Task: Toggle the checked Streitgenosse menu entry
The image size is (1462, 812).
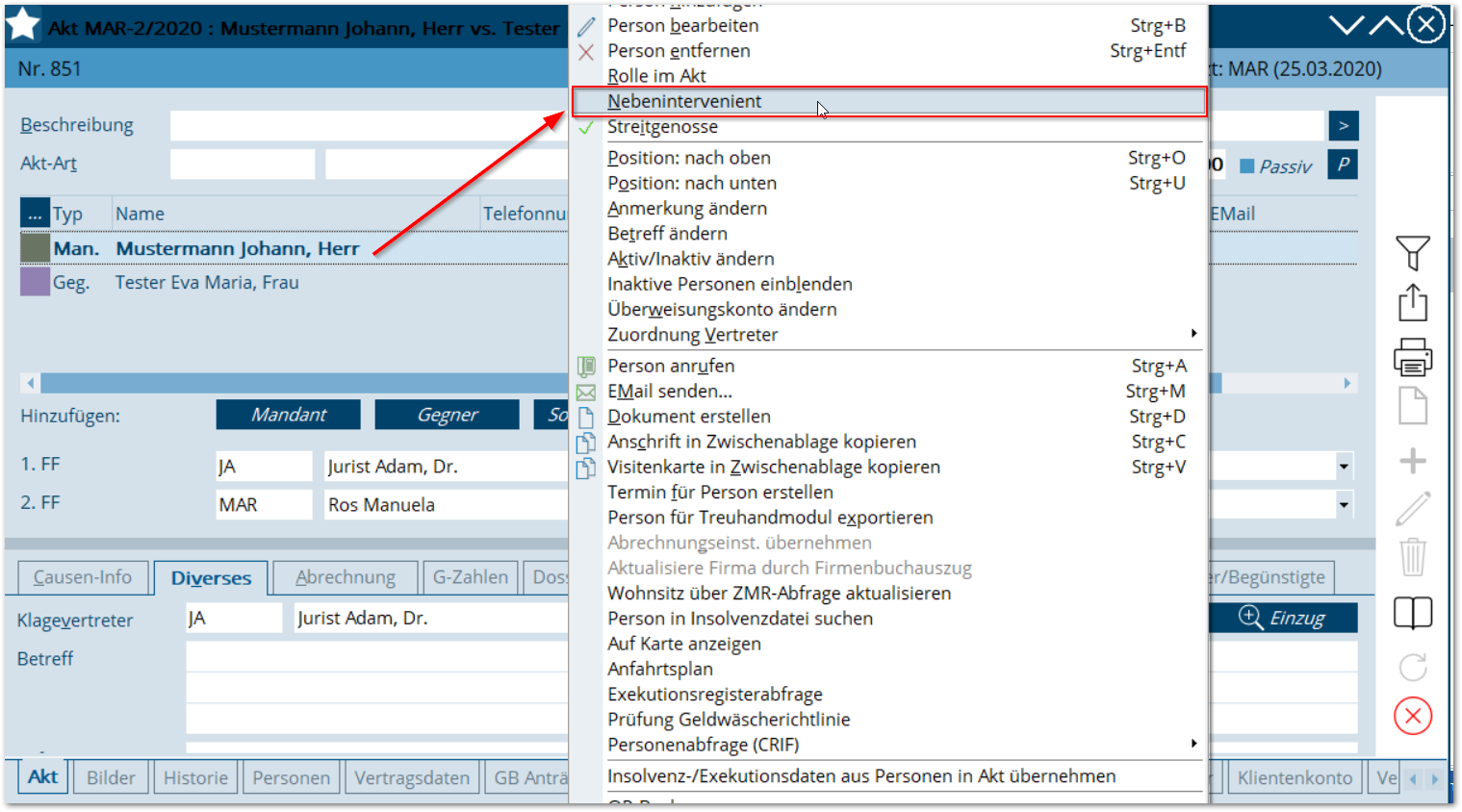Action: point(888,127)
